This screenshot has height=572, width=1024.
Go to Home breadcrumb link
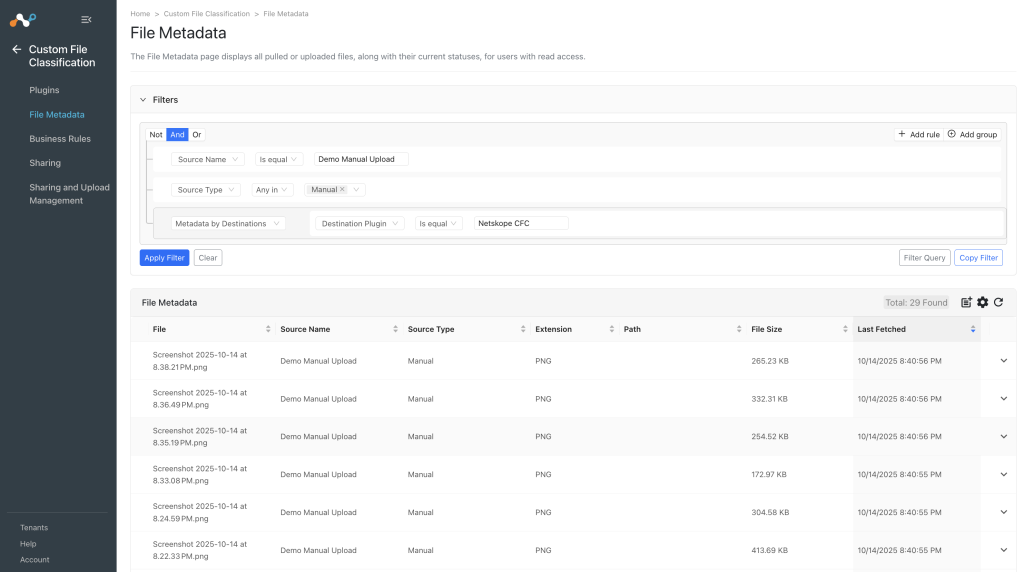coord(140,14)
